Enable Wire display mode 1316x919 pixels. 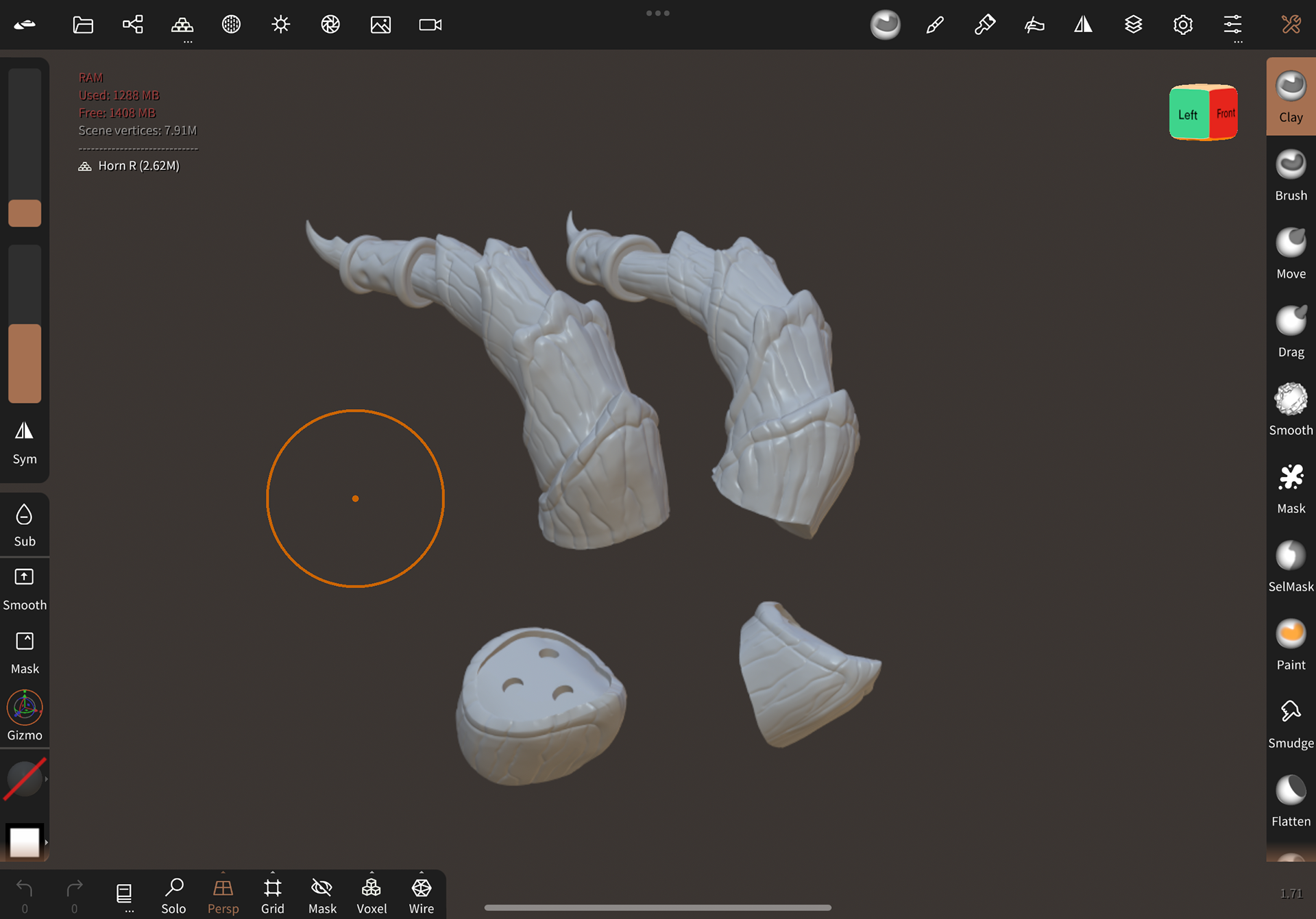tap(421, 894)
